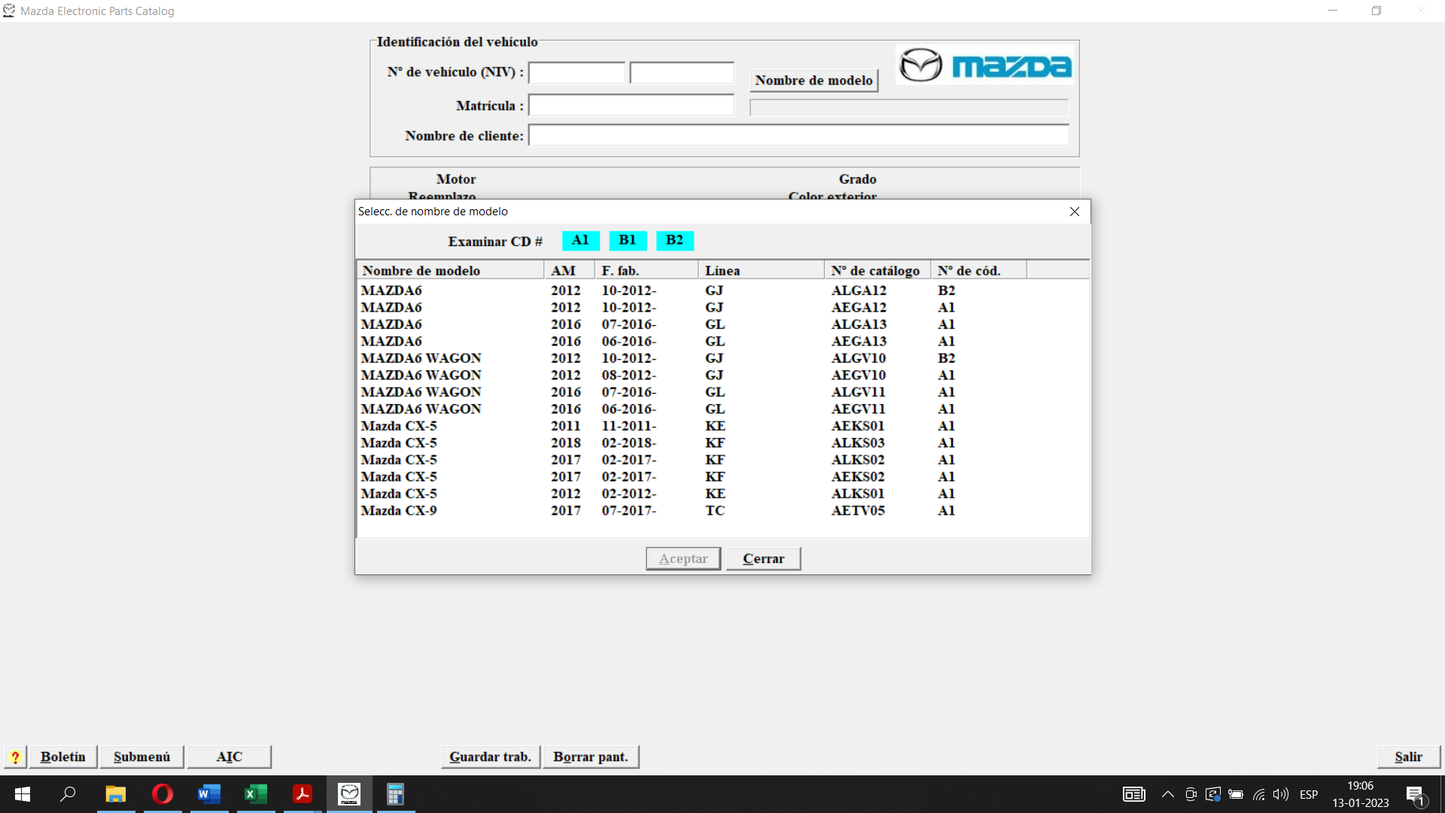Click the Aceptar button
Screen dimensions: 1445x813
(x=683, y=559)
